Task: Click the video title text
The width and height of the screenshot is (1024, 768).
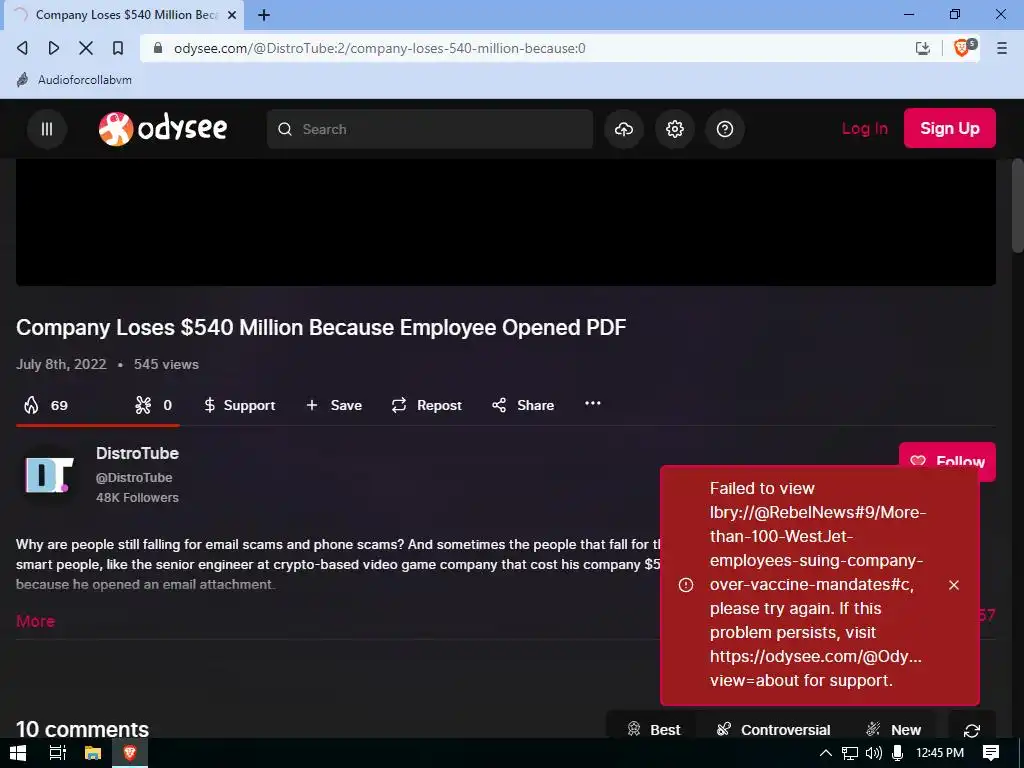Action: 321,327
